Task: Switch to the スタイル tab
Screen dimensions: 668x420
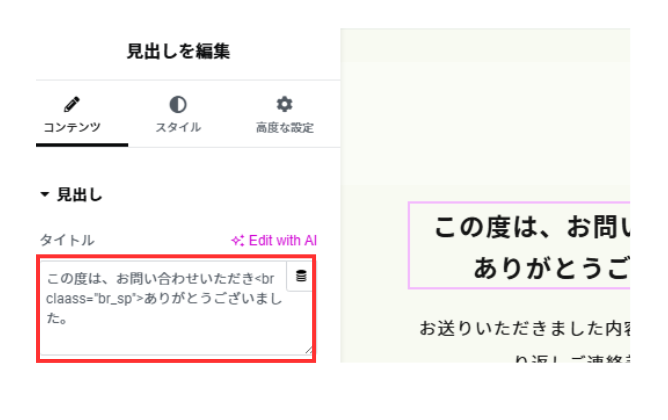Action: pyautogui.click(x=178, y=127)
